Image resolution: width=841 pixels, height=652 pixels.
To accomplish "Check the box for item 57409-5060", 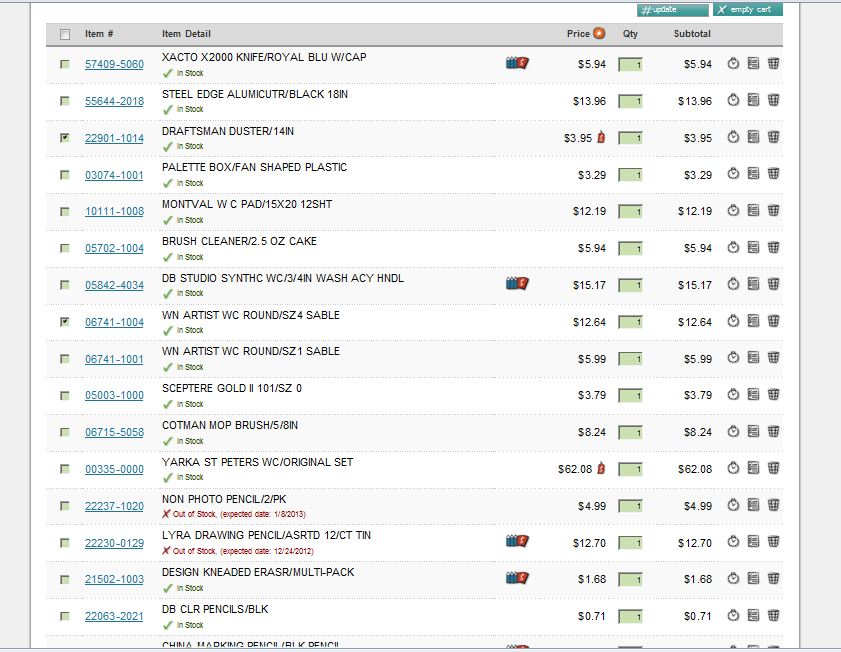I will click(x=65, y=64).
